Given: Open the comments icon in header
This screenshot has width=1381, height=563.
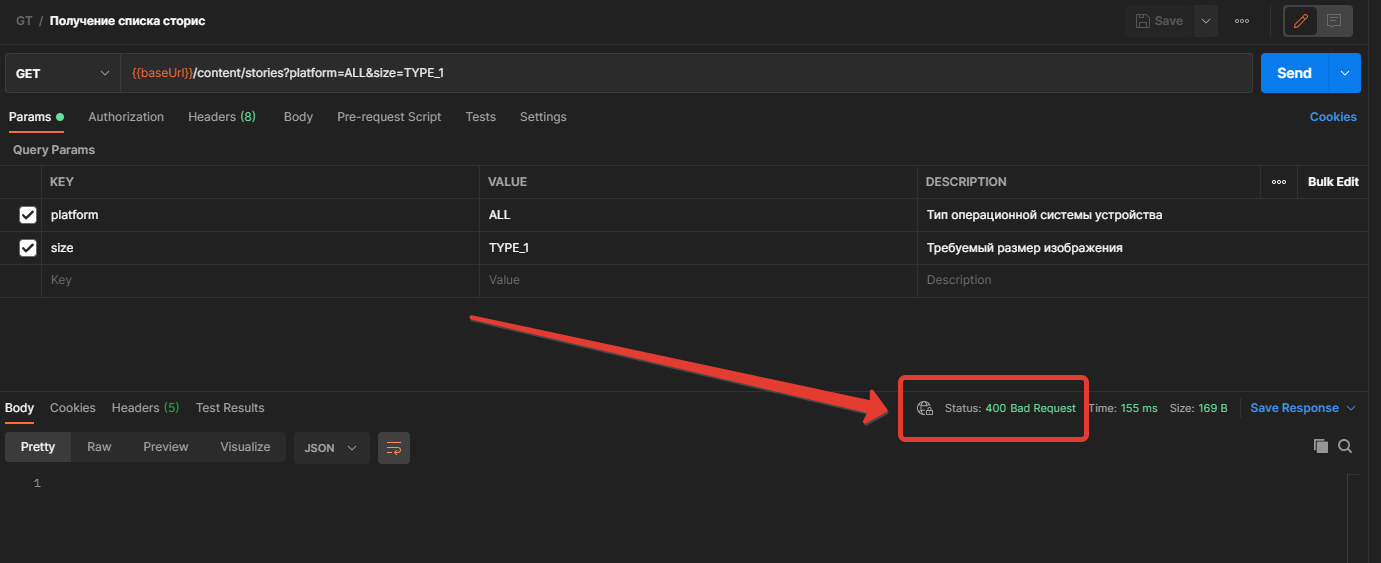Looking at the screenshot, I should point(1334,21).
